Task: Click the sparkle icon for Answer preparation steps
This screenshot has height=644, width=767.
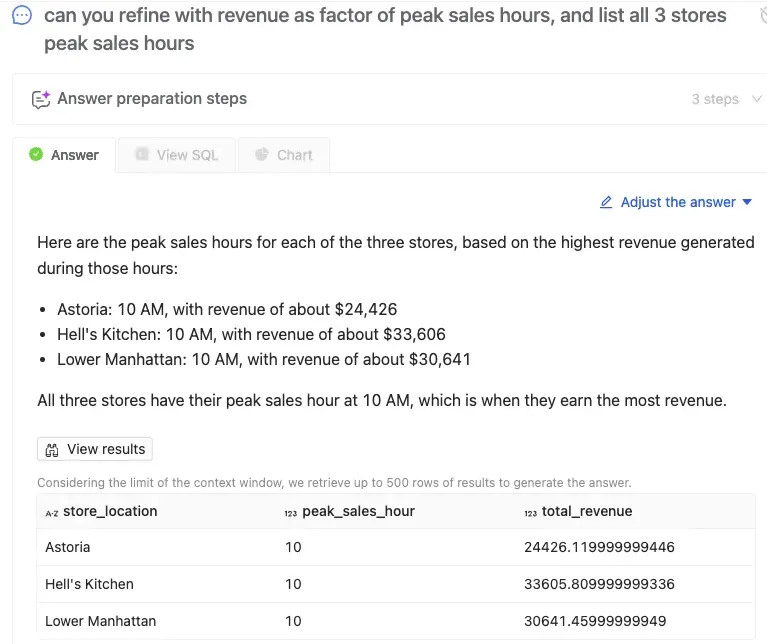Action: [x=41, y=99]
